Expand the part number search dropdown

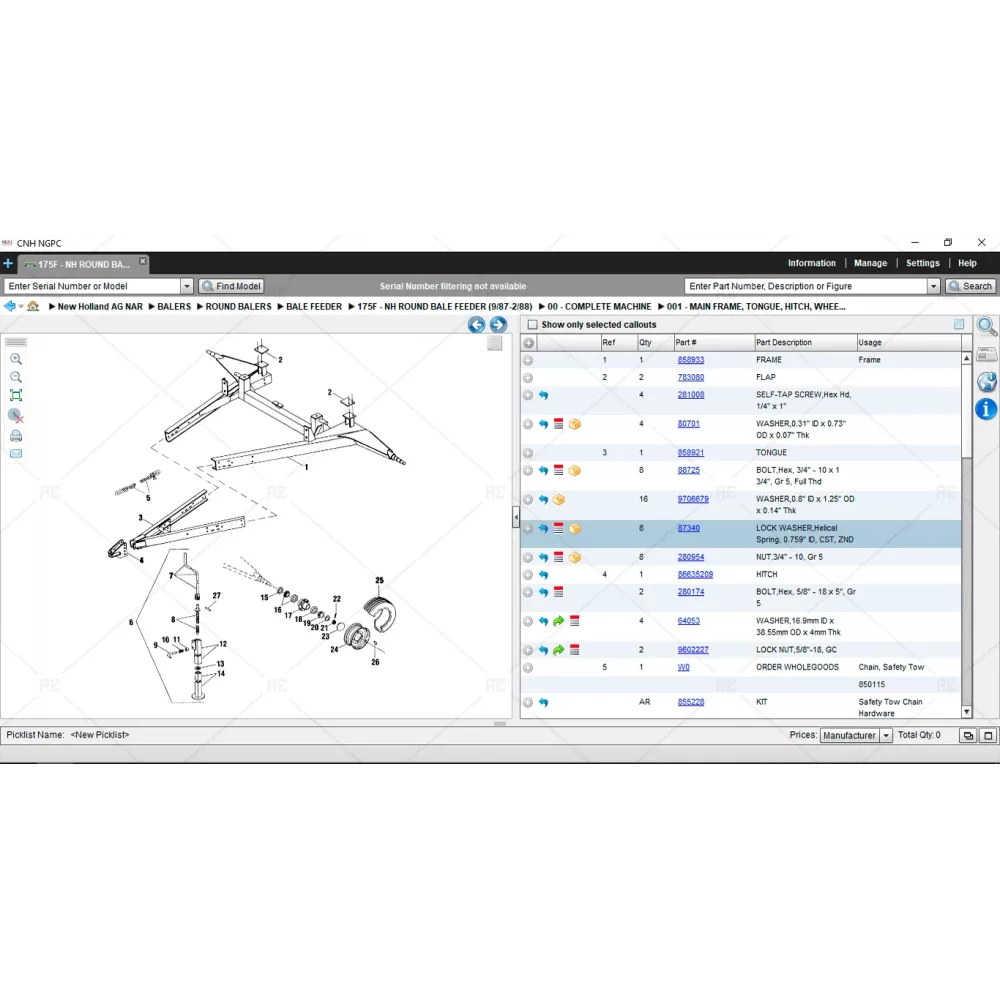click(x=934, y=286)
